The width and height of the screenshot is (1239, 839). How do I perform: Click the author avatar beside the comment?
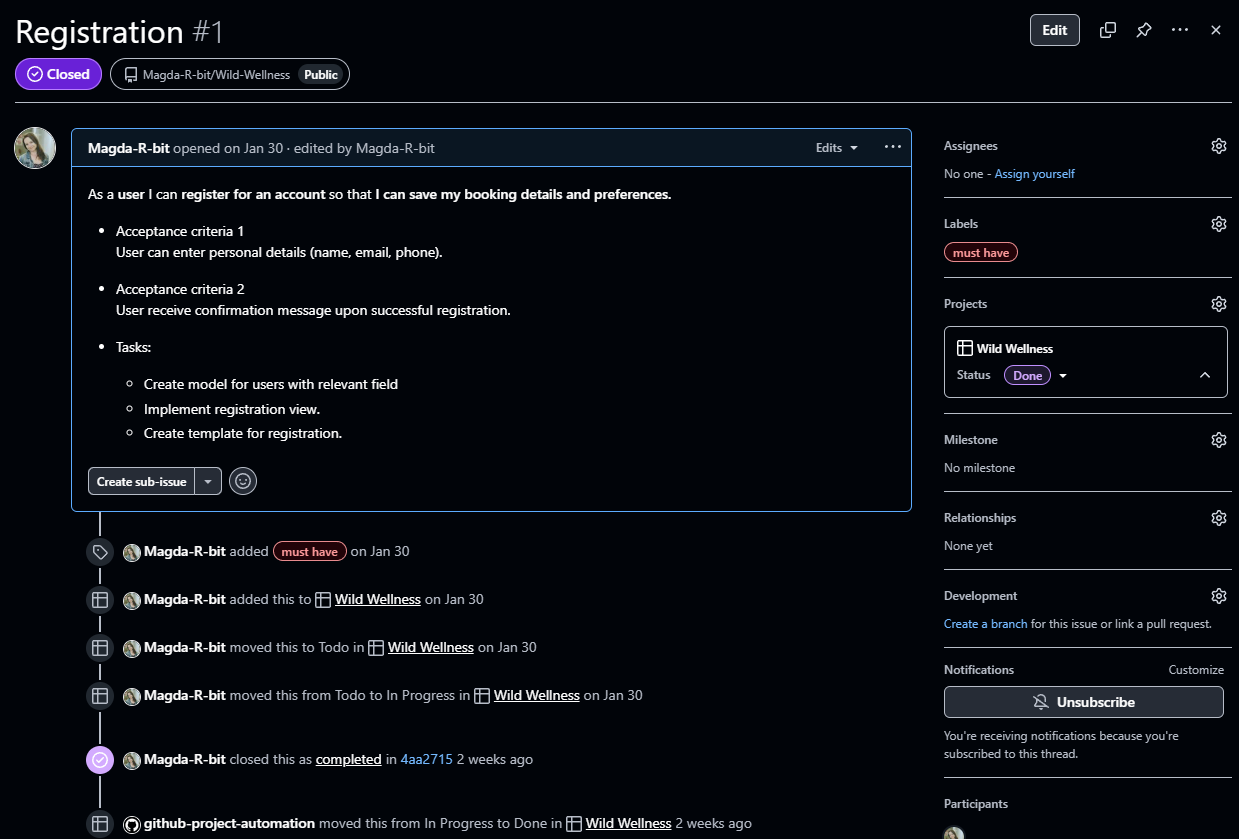(x=35, y=148)
